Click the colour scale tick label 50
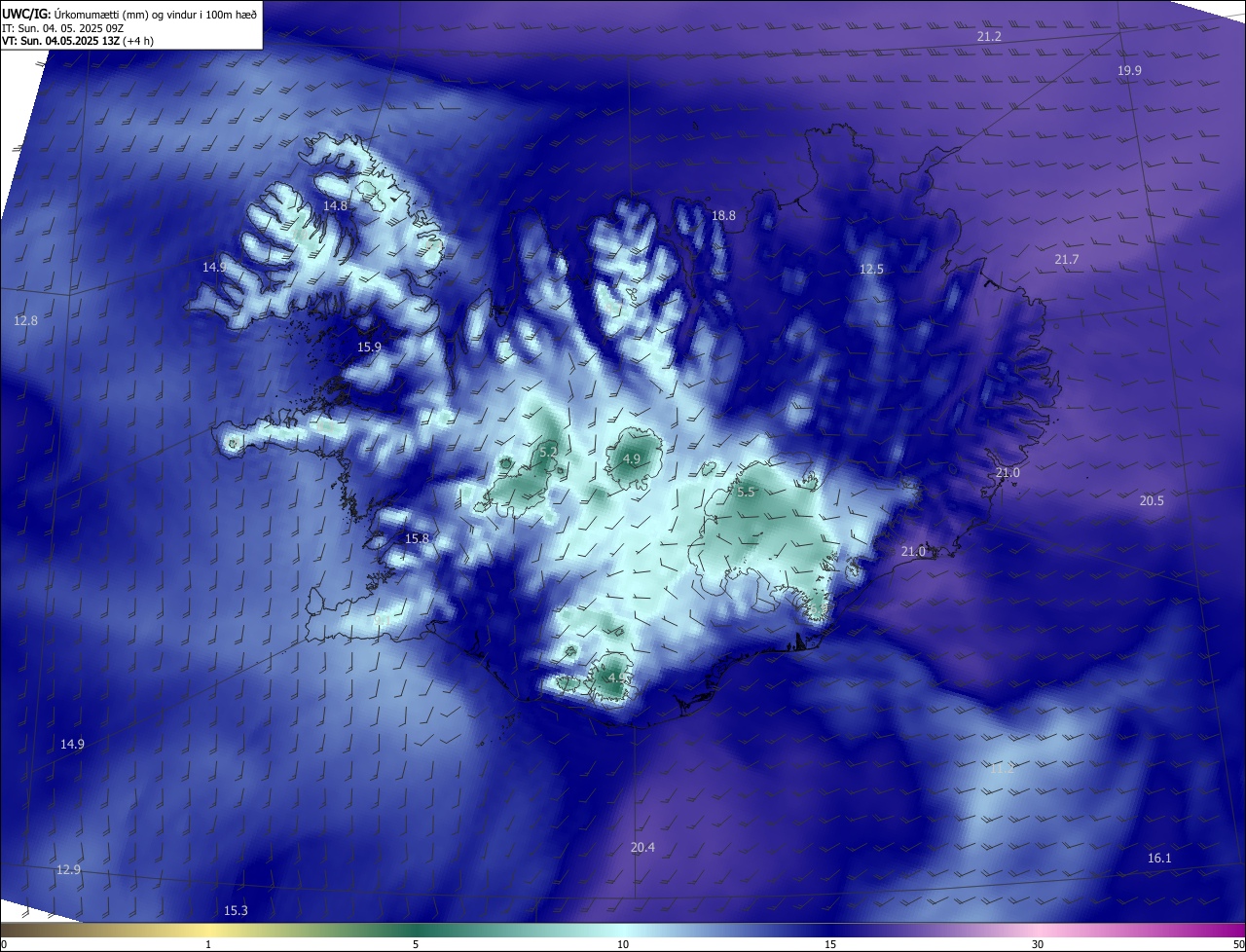 click(1238, 944)
